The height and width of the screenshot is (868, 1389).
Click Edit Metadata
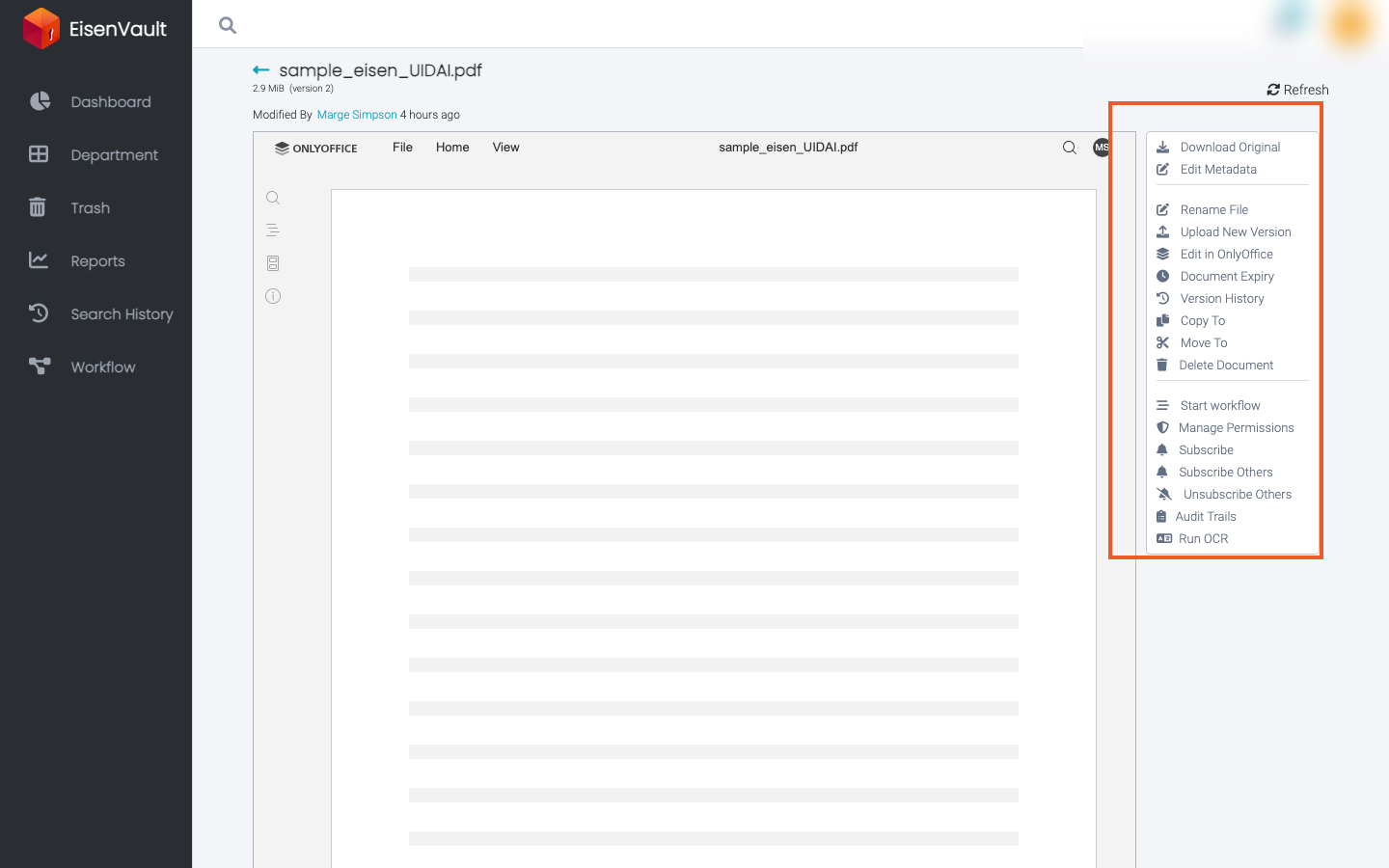tap(1207, 170)
